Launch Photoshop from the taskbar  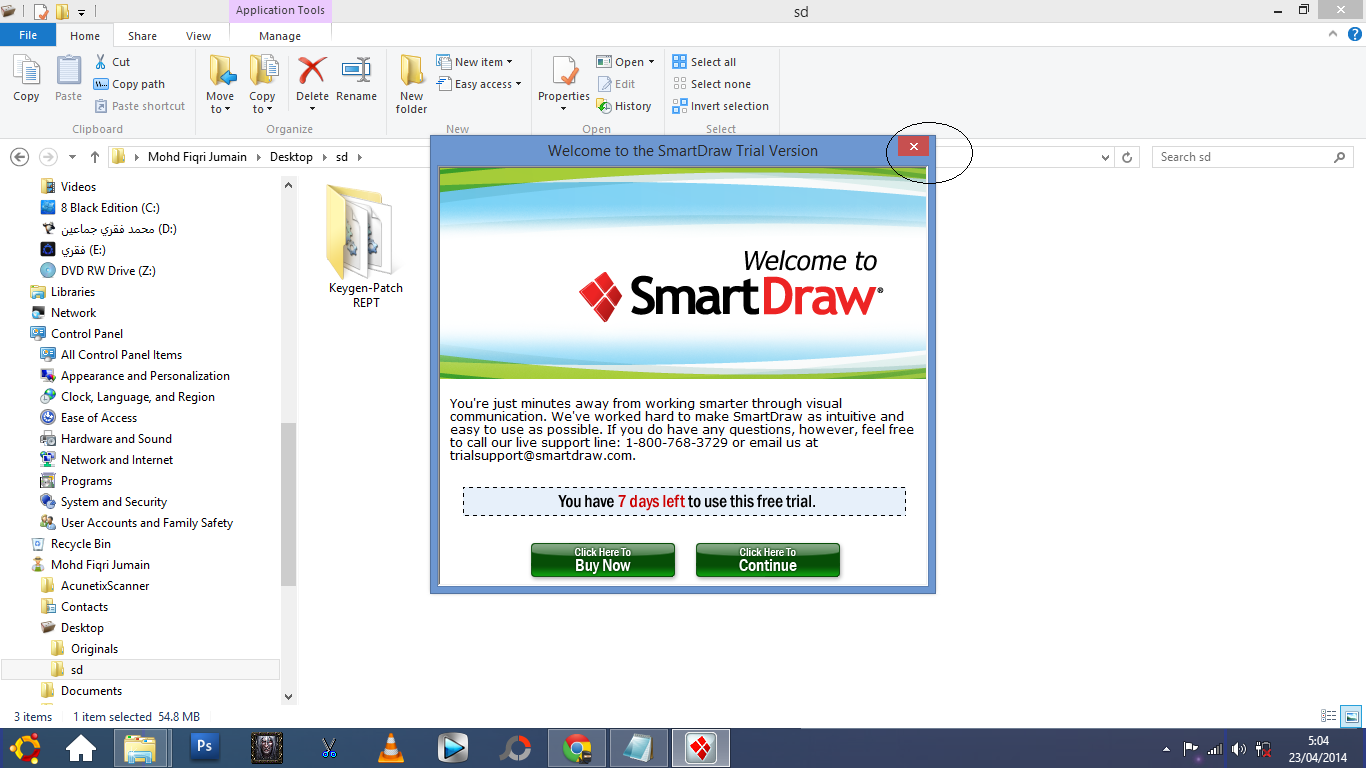204,747
